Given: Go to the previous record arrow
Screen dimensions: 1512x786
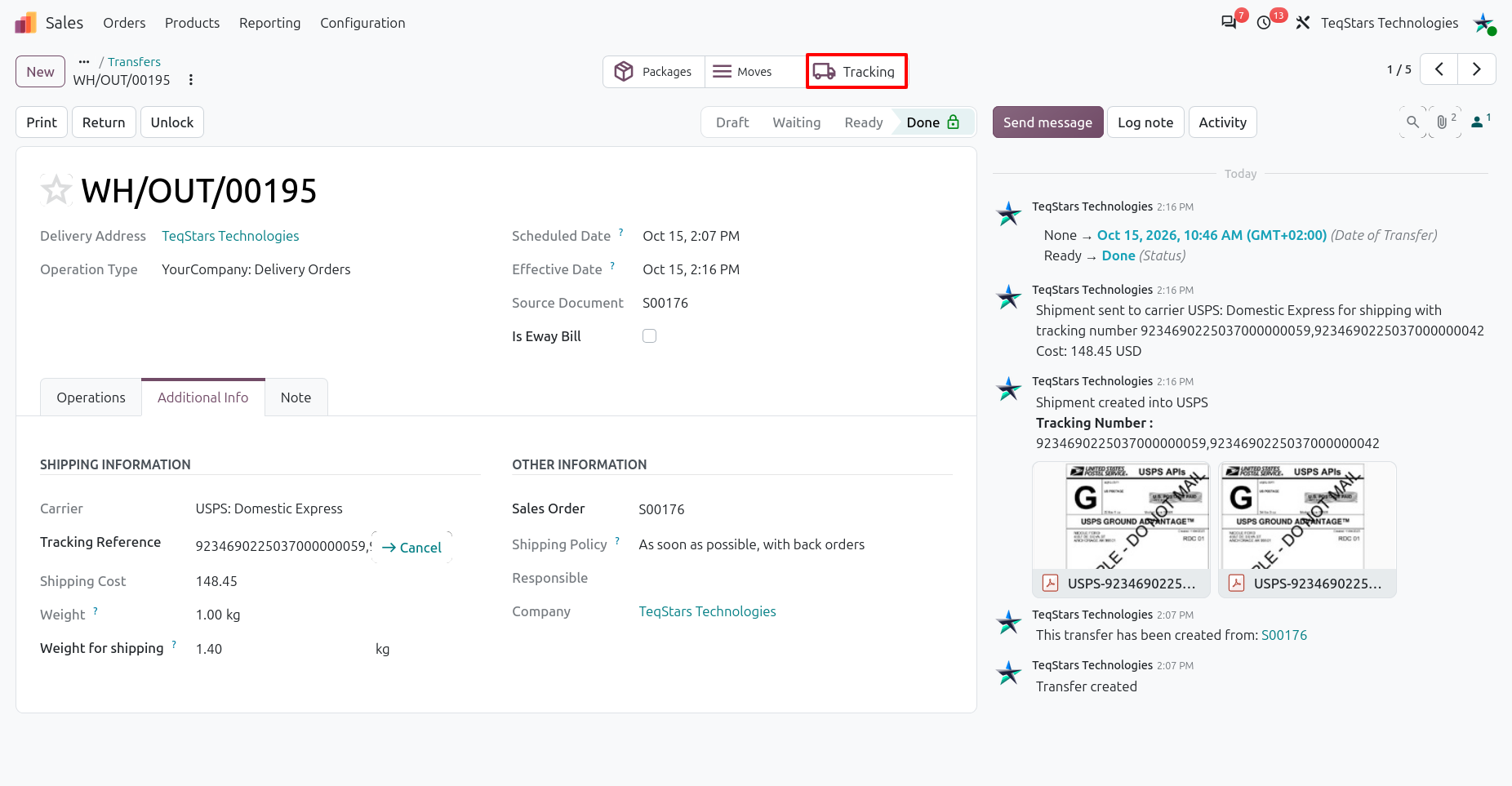Looking at the screenshot, I should pyautogui.click(x=1439, y=69).
